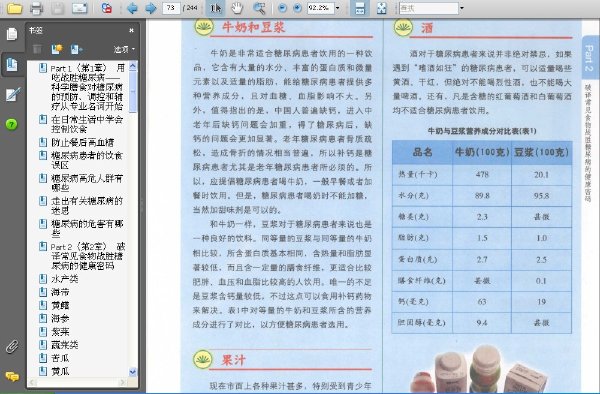Click table header cell 品名
Screen dimensions: 600x394
click(422, 153)
